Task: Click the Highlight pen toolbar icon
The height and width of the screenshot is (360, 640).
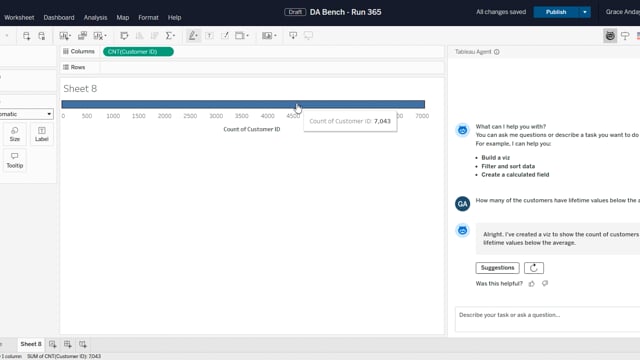Action: [x=192, y=36]
